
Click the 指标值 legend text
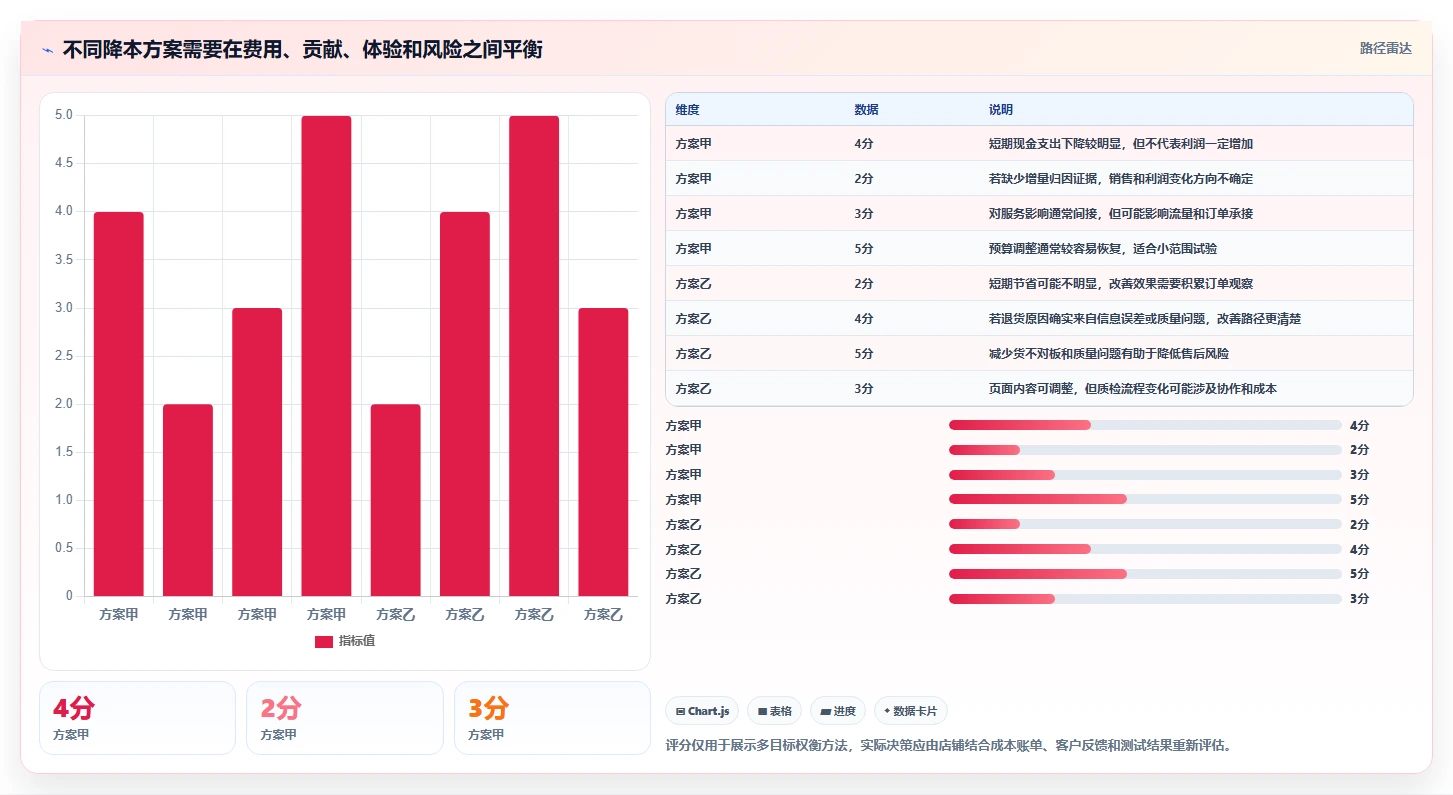[357, 641]
